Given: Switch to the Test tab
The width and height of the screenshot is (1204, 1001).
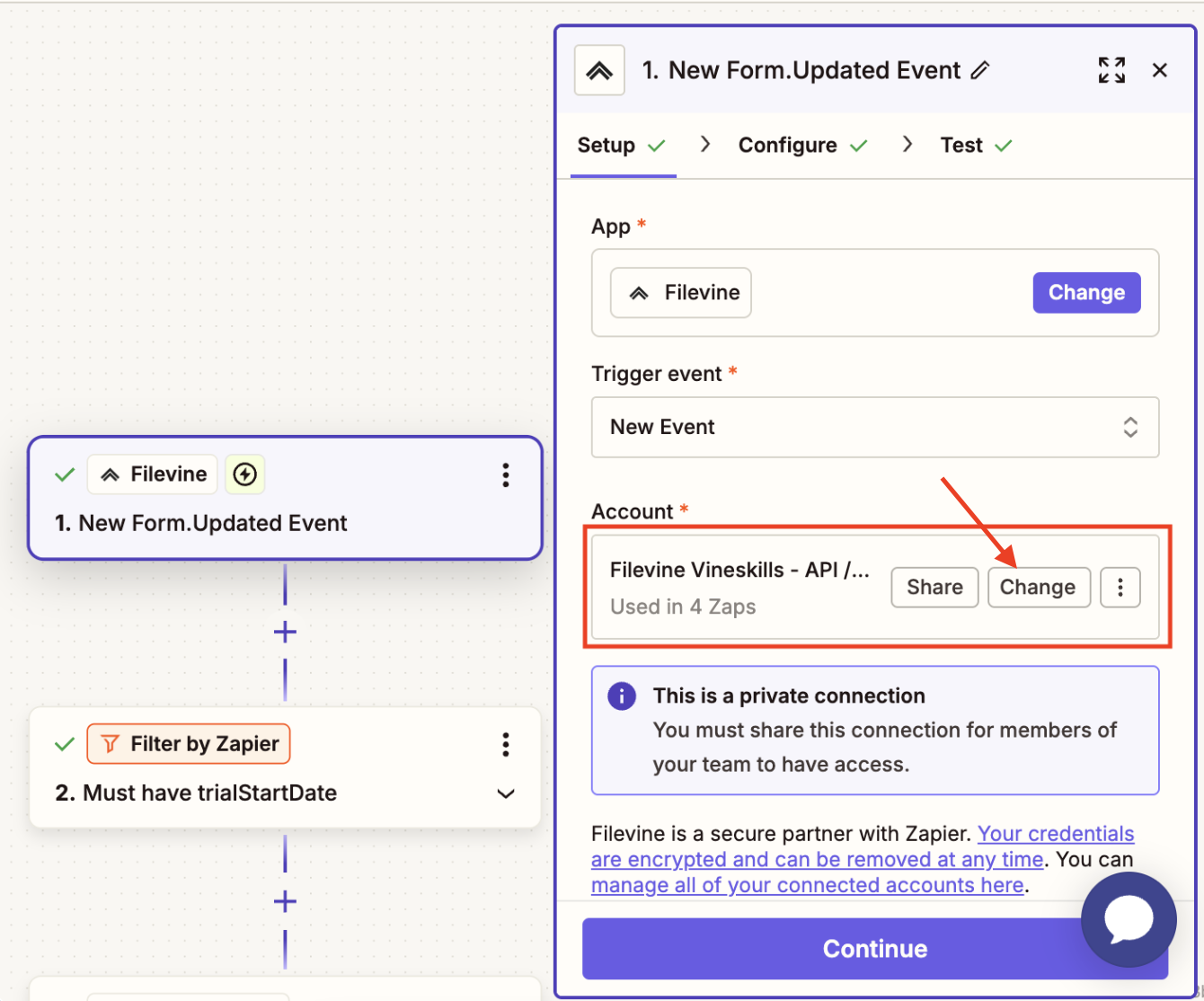Looking at the screenshot, I should (977, 146).
